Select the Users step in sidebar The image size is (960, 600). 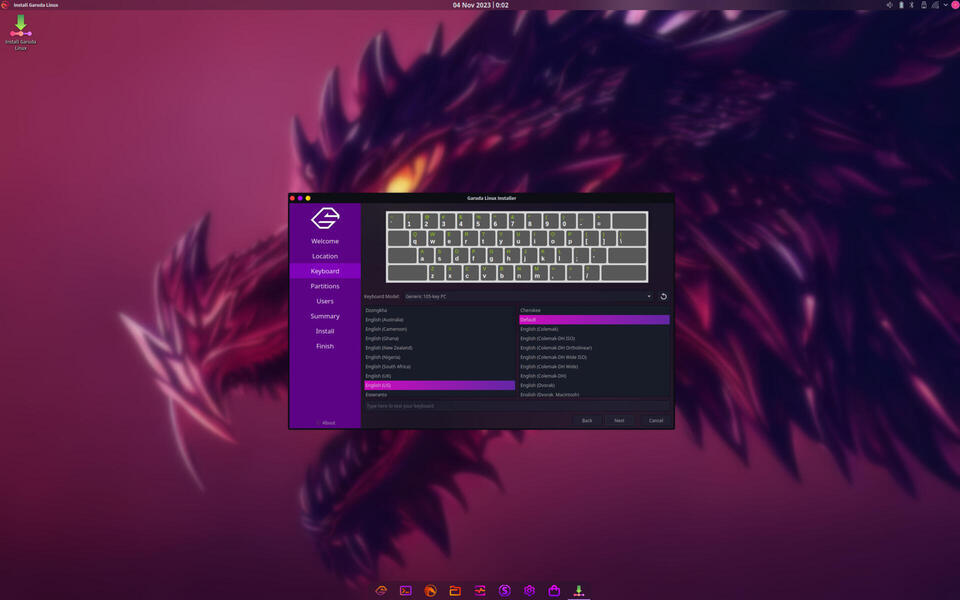[325, 301]
